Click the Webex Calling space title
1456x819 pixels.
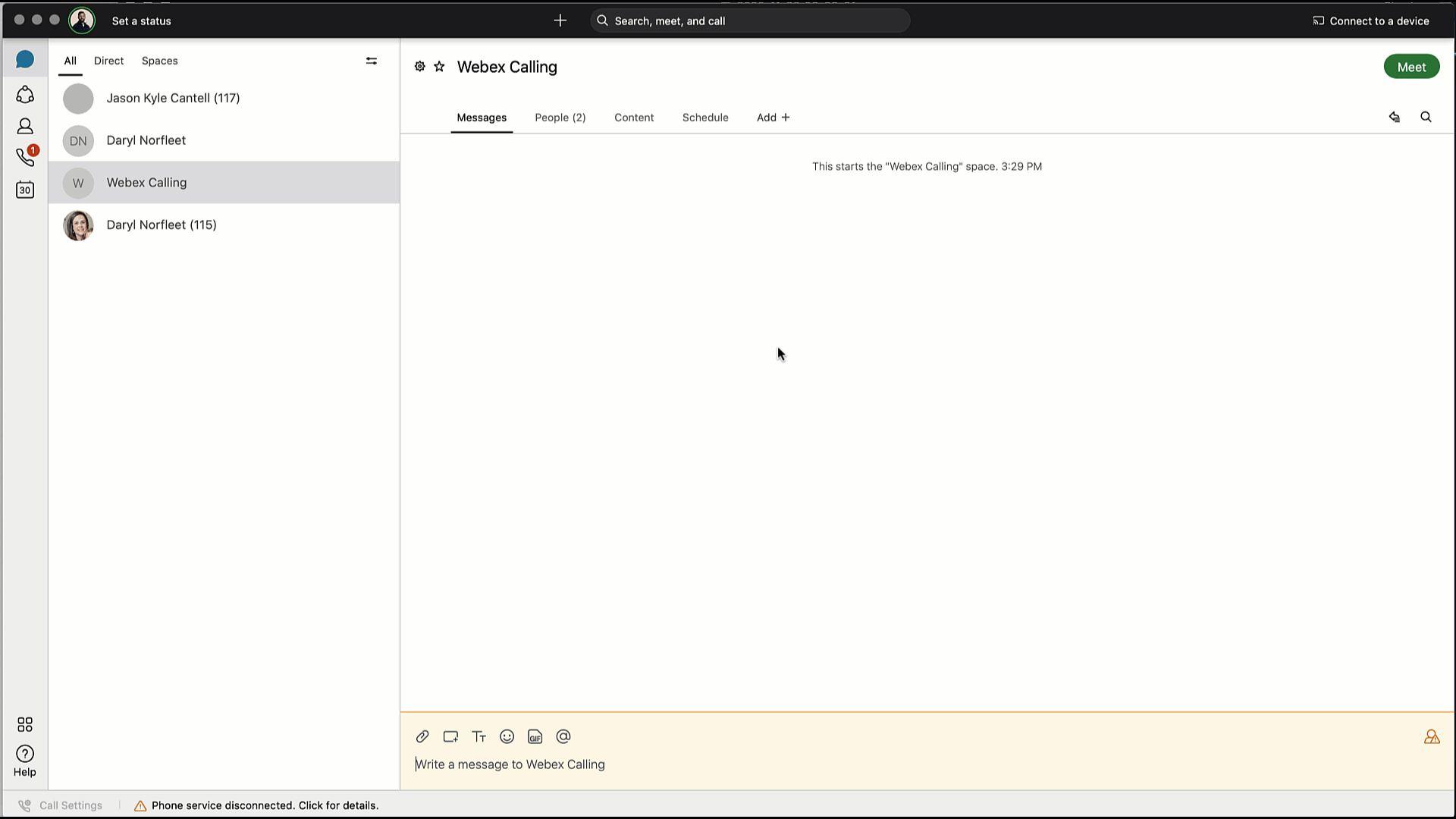coord(507,67)
